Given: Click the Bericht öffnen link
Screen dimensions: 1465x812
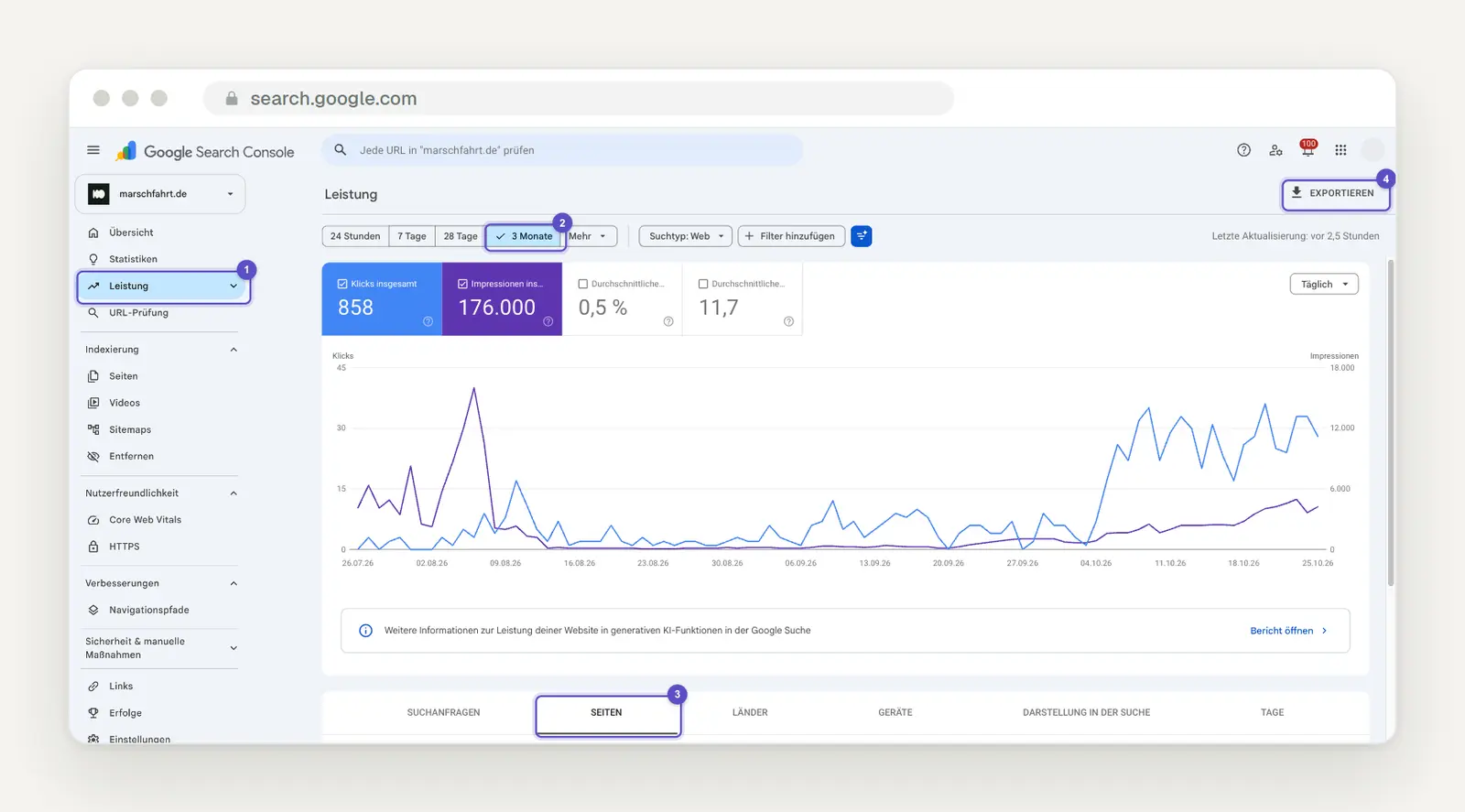Looking at the screenshot, I should coord(1288,631).
